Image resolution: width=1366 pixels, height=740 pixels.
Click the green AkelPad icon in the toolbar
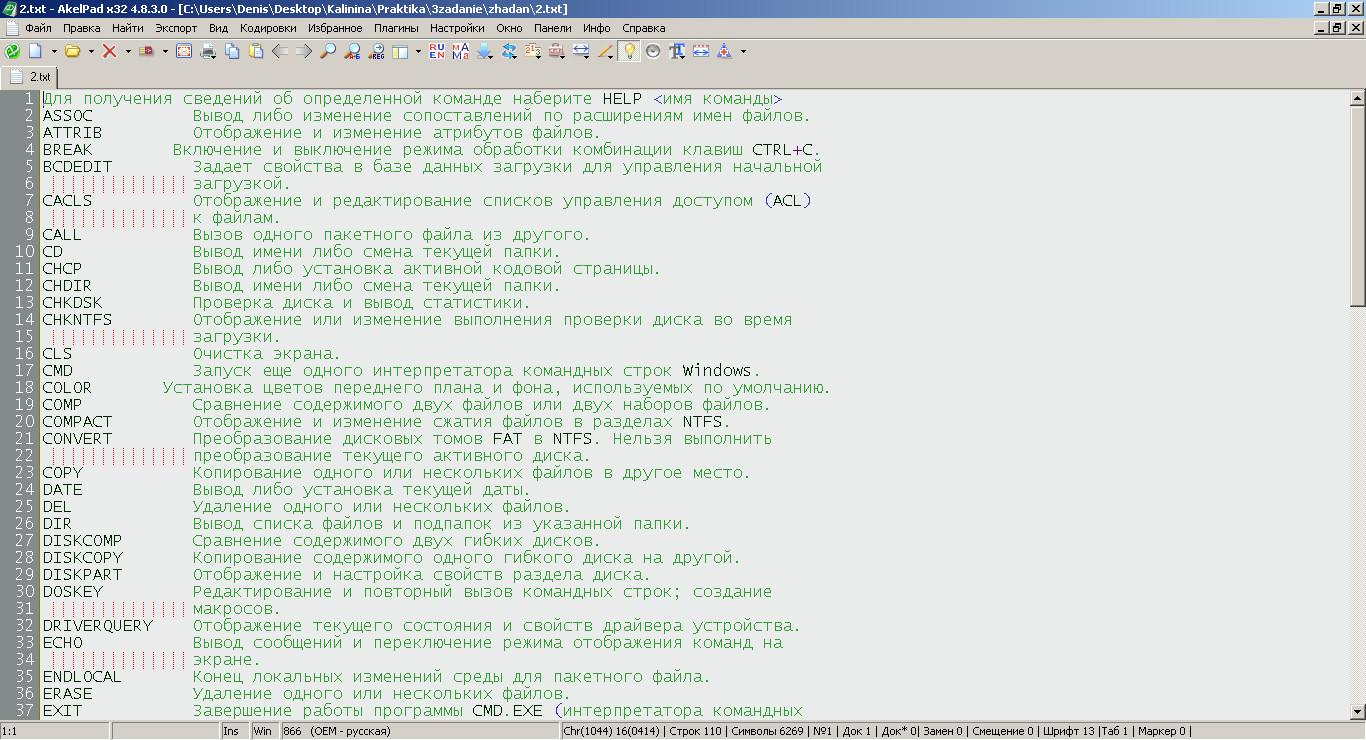click(12, 51)
